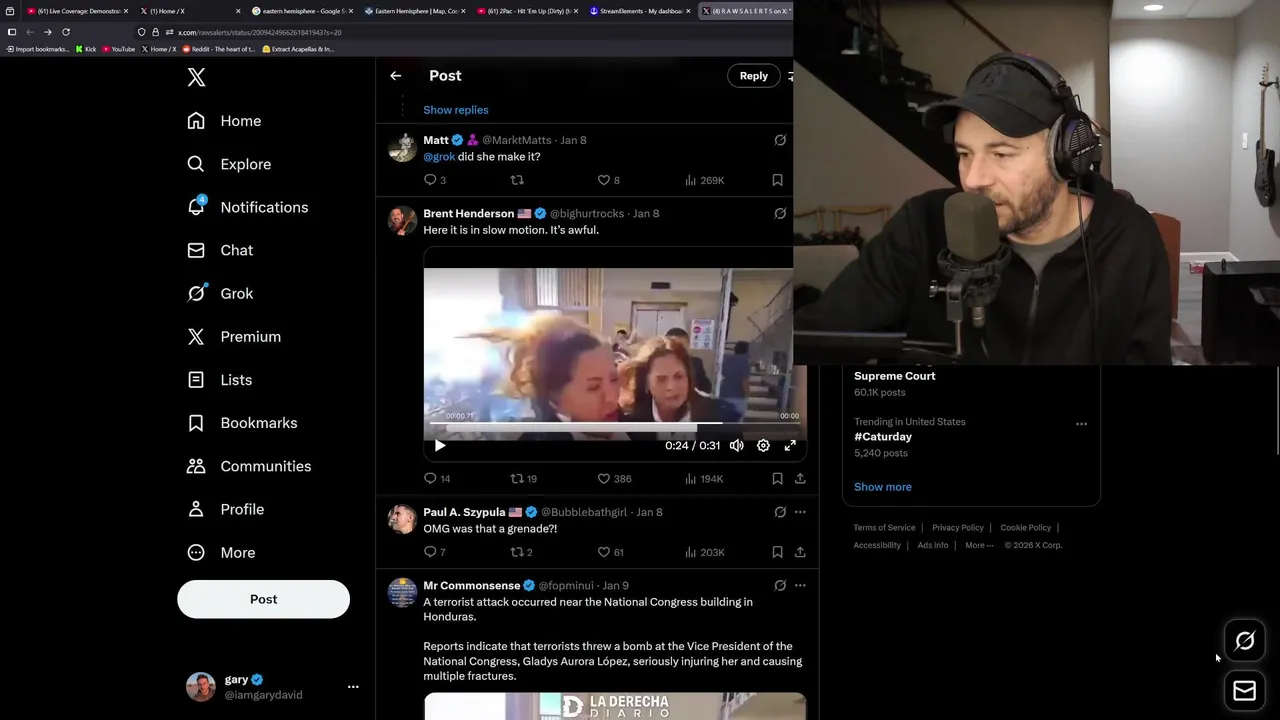Viewport: 1280px width, 720px height.
Task: Mute the video volume icon
Action: [x=737, y=446]
